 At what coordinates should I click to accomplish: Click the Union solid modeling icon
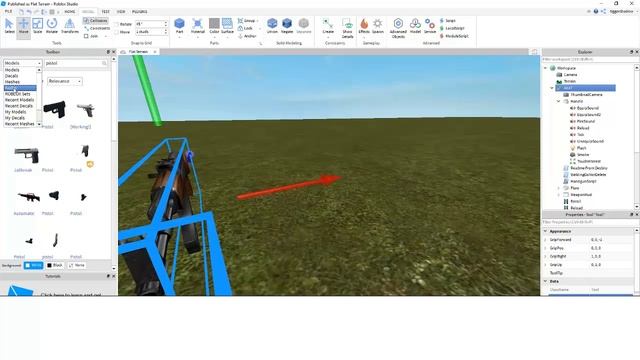(x=272, y=26)
